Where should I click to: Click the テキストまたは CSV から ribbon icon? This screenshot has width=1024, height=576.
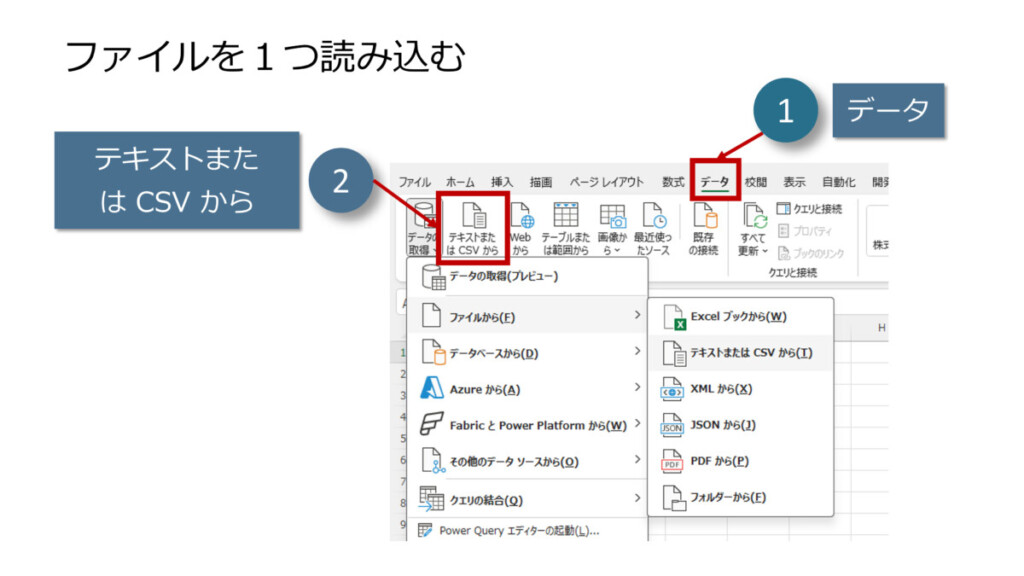coord(473,229)
